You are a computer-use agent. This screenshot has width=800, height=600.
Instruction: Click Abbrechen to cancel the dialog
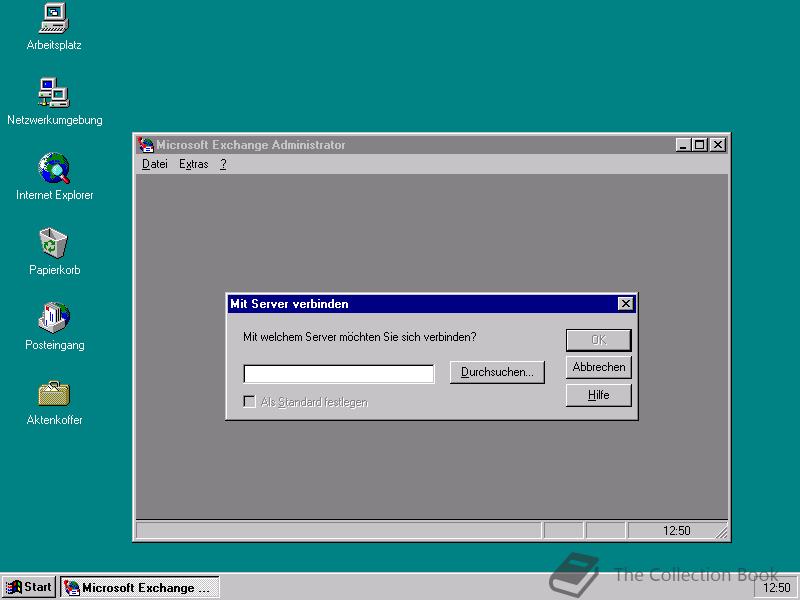coord(598,367)
